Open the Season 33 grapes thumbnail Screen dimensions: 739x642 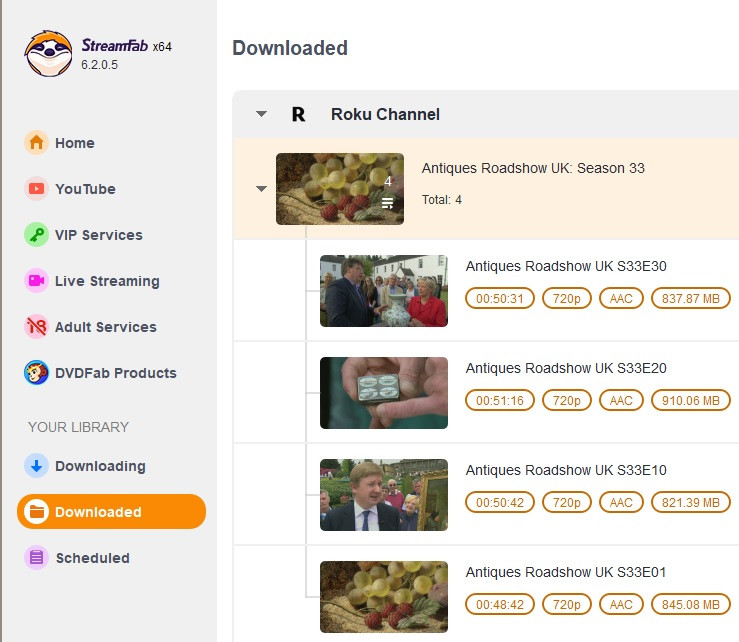tap(340, 189)
